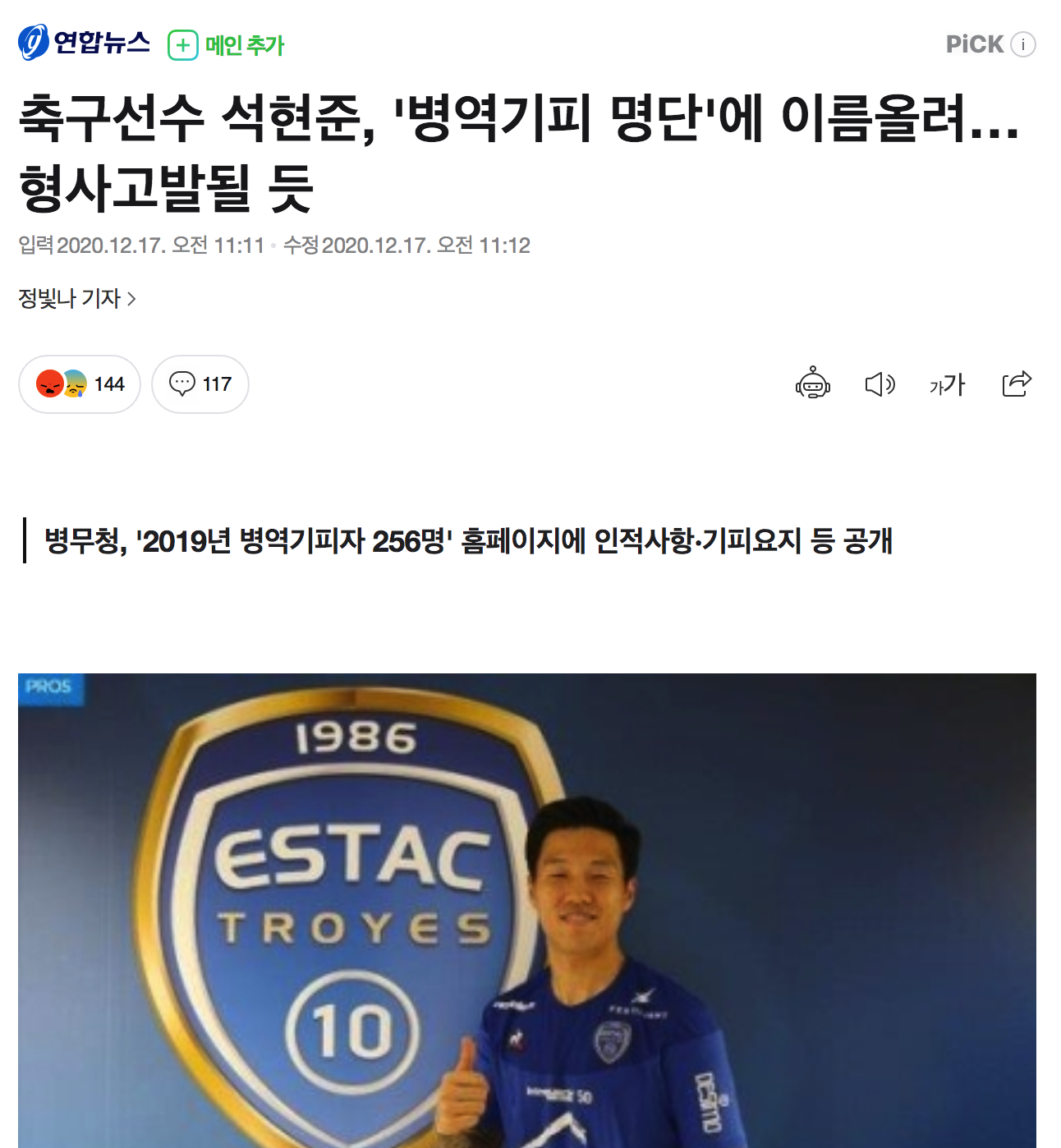Screen dimensions: 1061x1148
Task: Open the 117 comments
Action: coord(200,384)
